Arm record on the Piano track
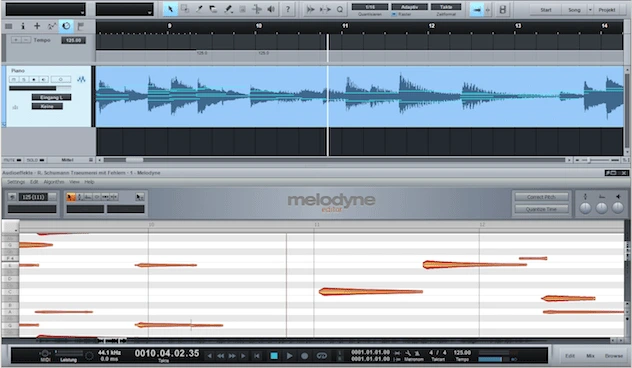 click(34, 79)
